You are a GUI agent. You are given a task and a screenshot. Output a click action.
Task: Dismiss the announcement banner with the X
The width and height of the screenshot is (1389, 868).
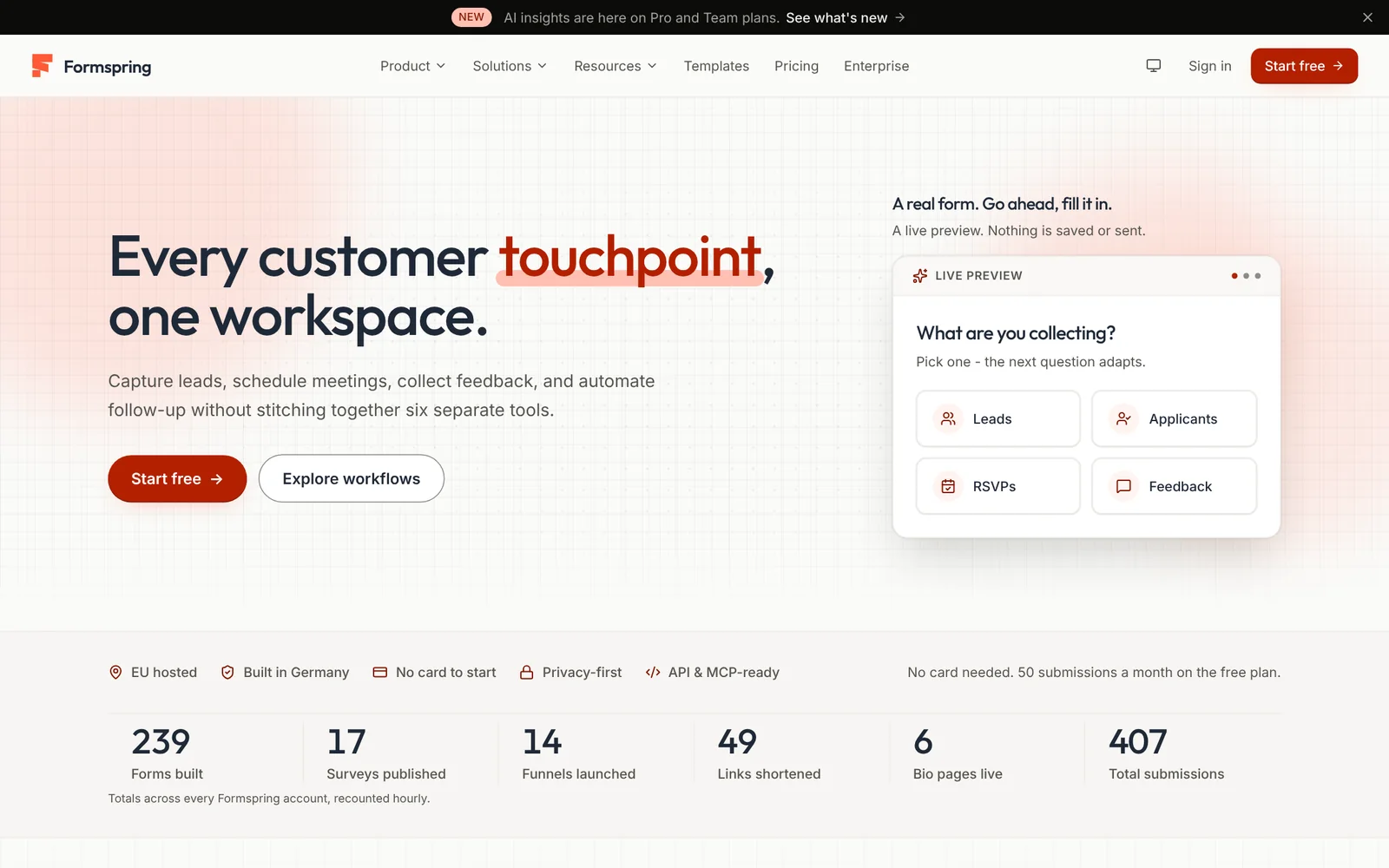(1367, 17)
